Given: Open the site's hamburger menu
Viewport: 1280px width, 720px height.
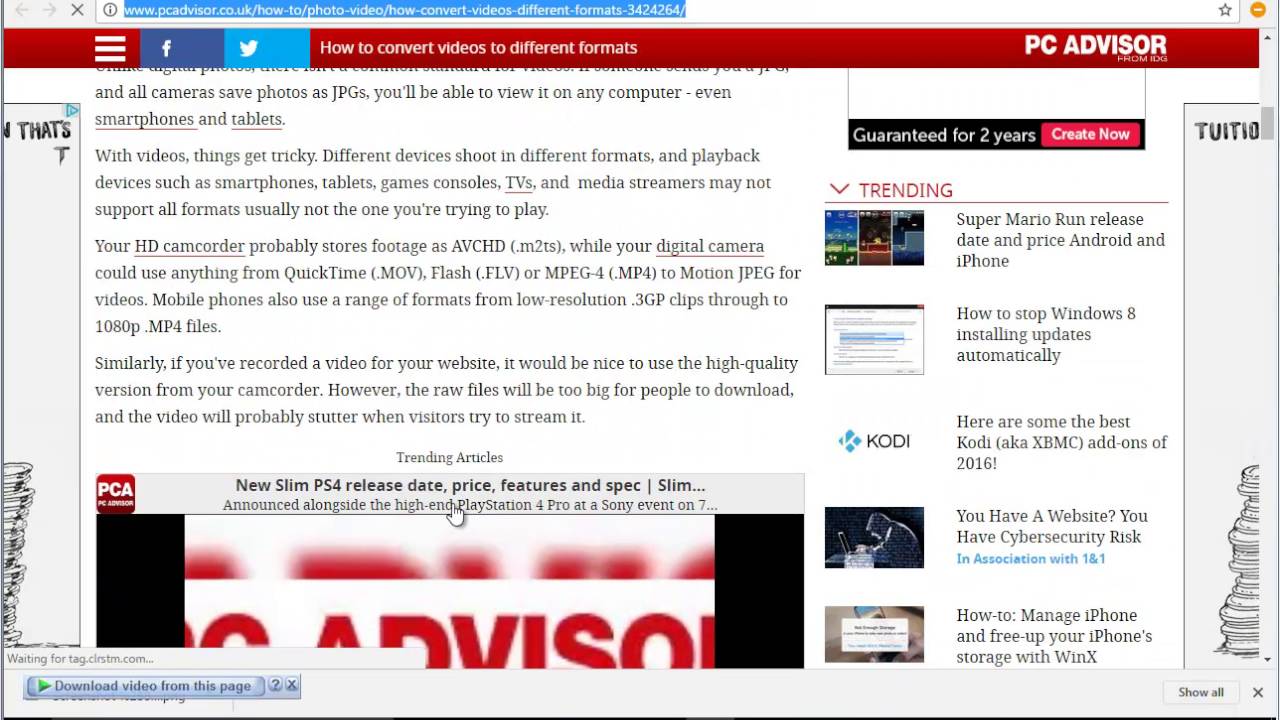Looking at the screenshot, I should point(110,48).
